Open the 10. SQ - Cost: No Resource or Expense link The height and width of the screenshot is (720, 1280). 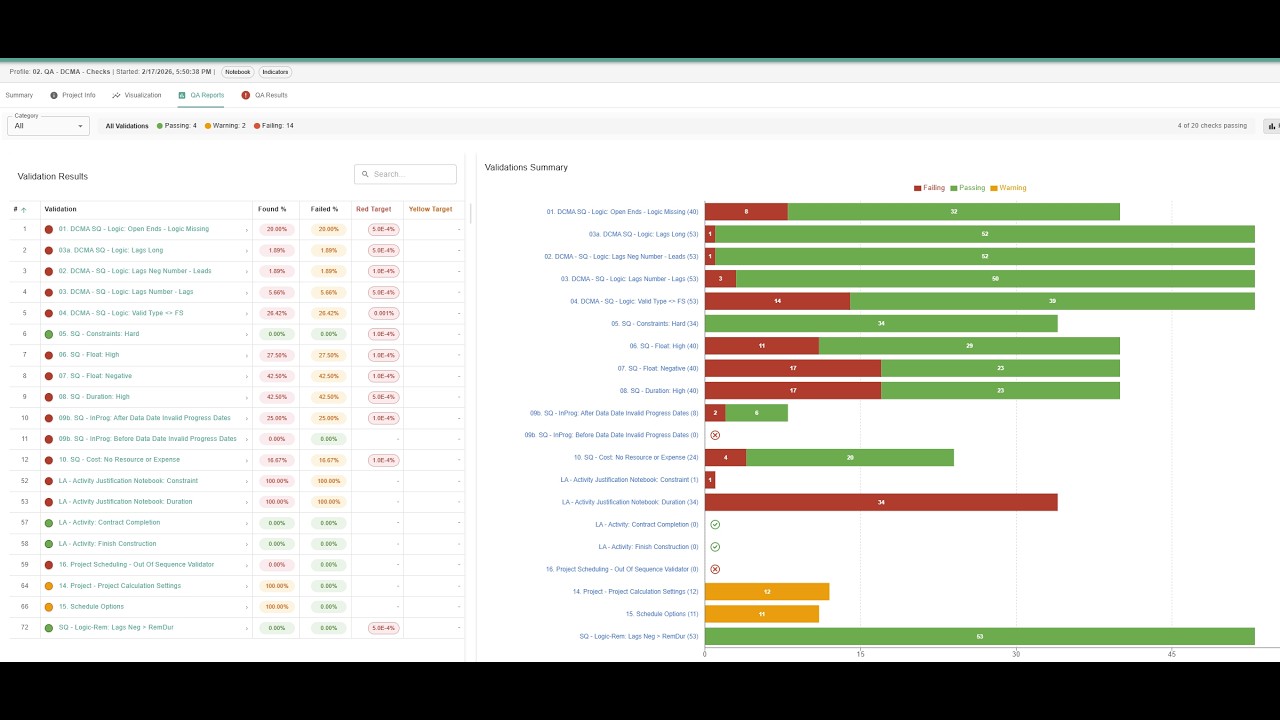(x=119, y=460)
